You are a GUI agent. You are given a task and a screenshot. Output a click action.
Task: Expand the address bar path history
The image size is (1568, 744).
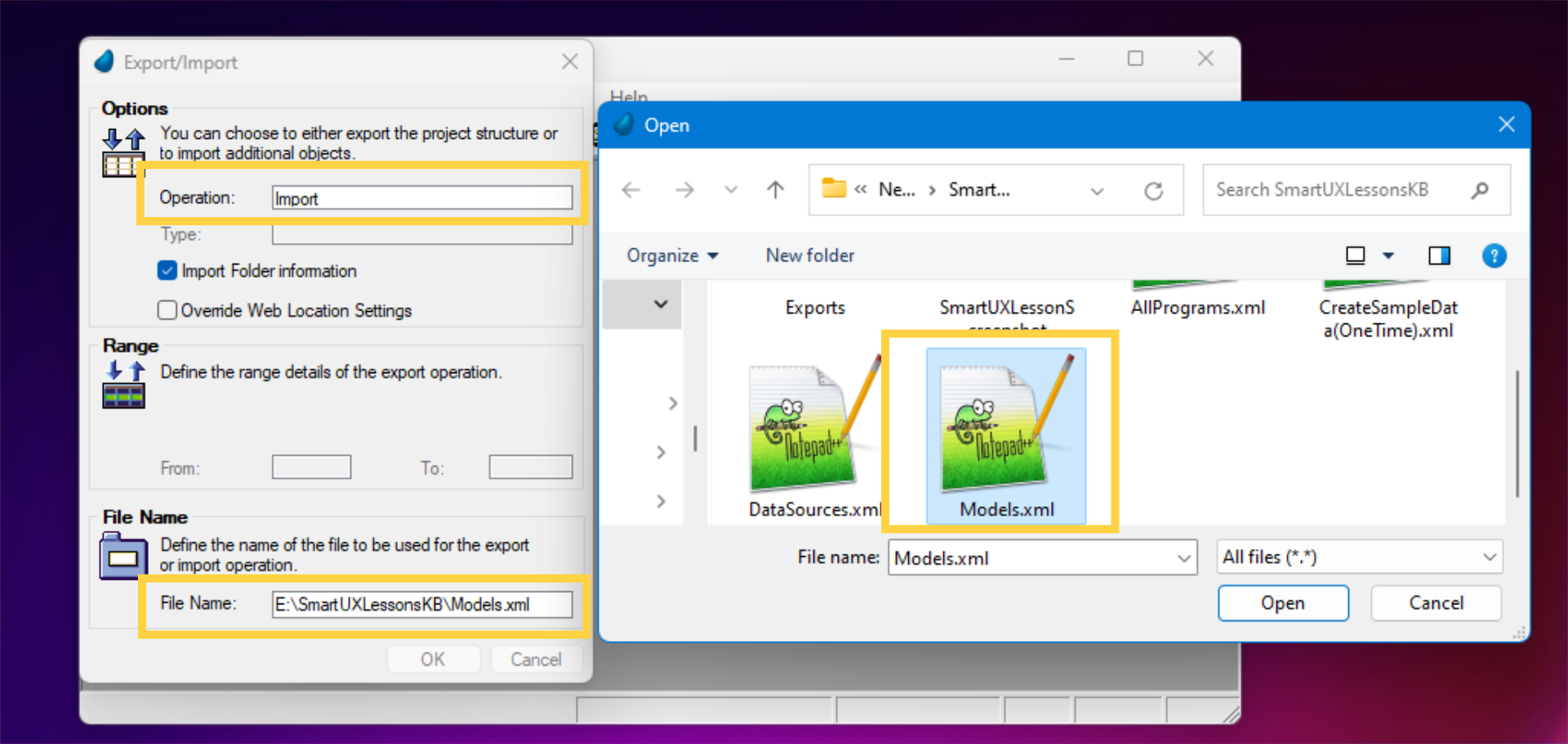click(1097, 191)
